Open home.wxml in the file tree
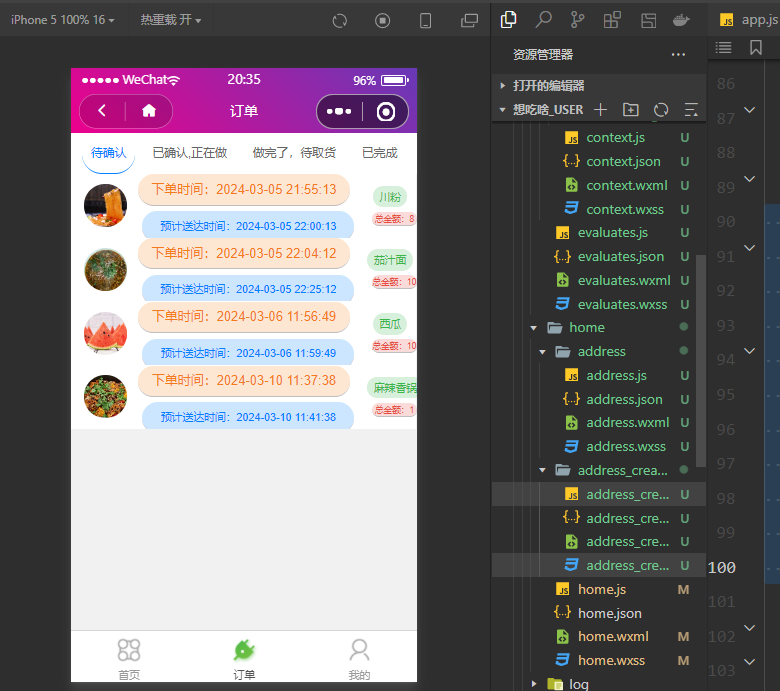 [x=613, y=637]
